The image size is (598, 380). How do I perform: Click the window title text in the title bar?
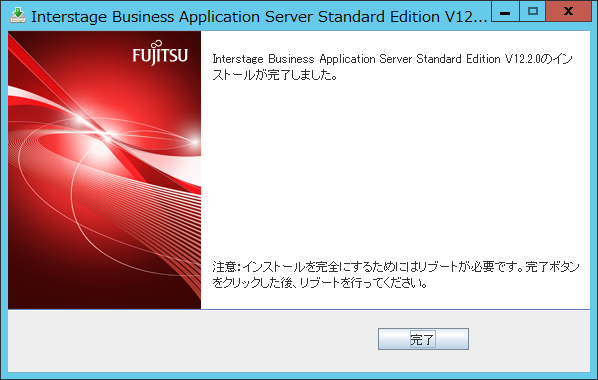(259, 16)
